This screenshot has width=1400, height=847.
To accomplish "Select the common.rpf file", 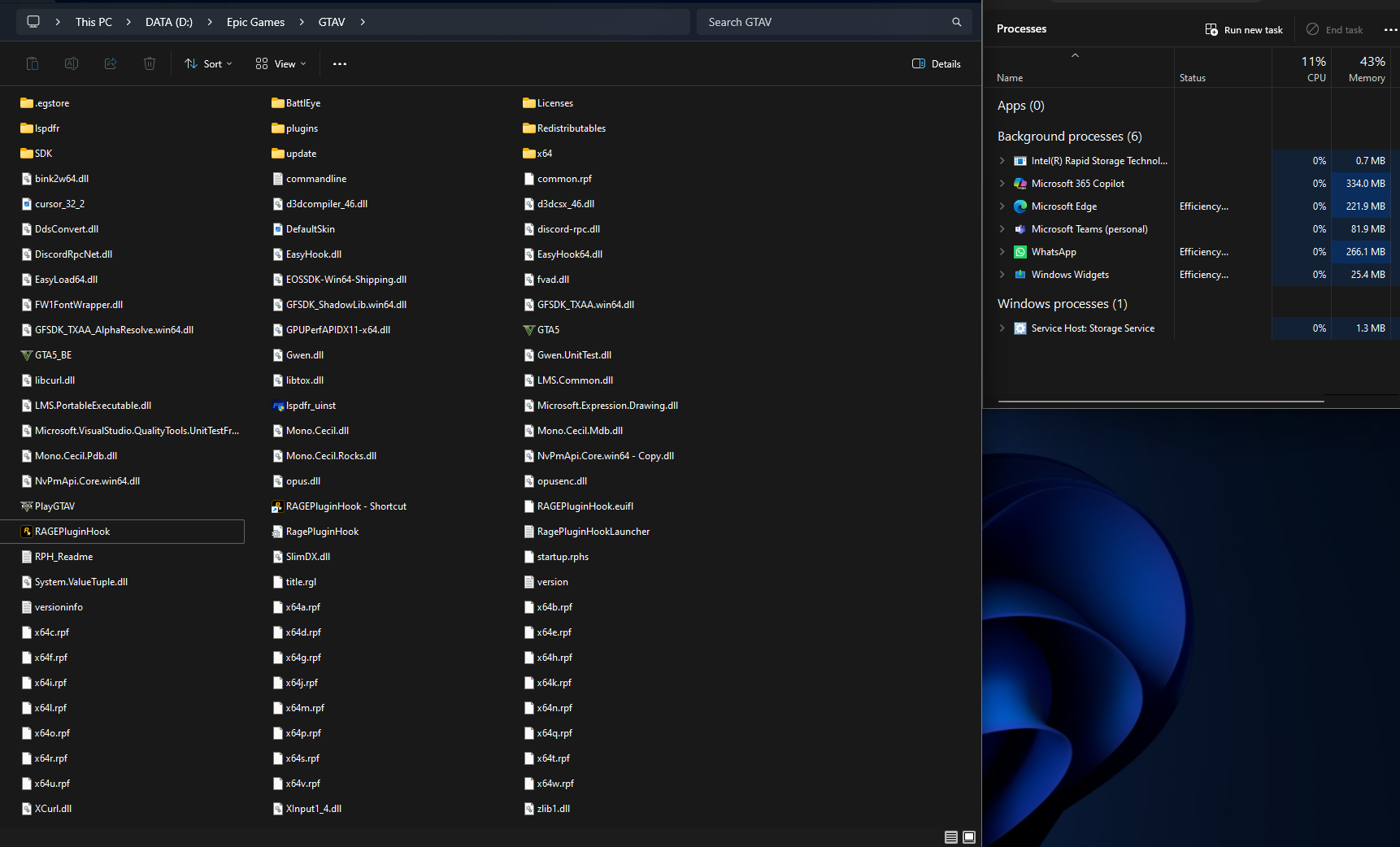I will [x=559, y=179].
